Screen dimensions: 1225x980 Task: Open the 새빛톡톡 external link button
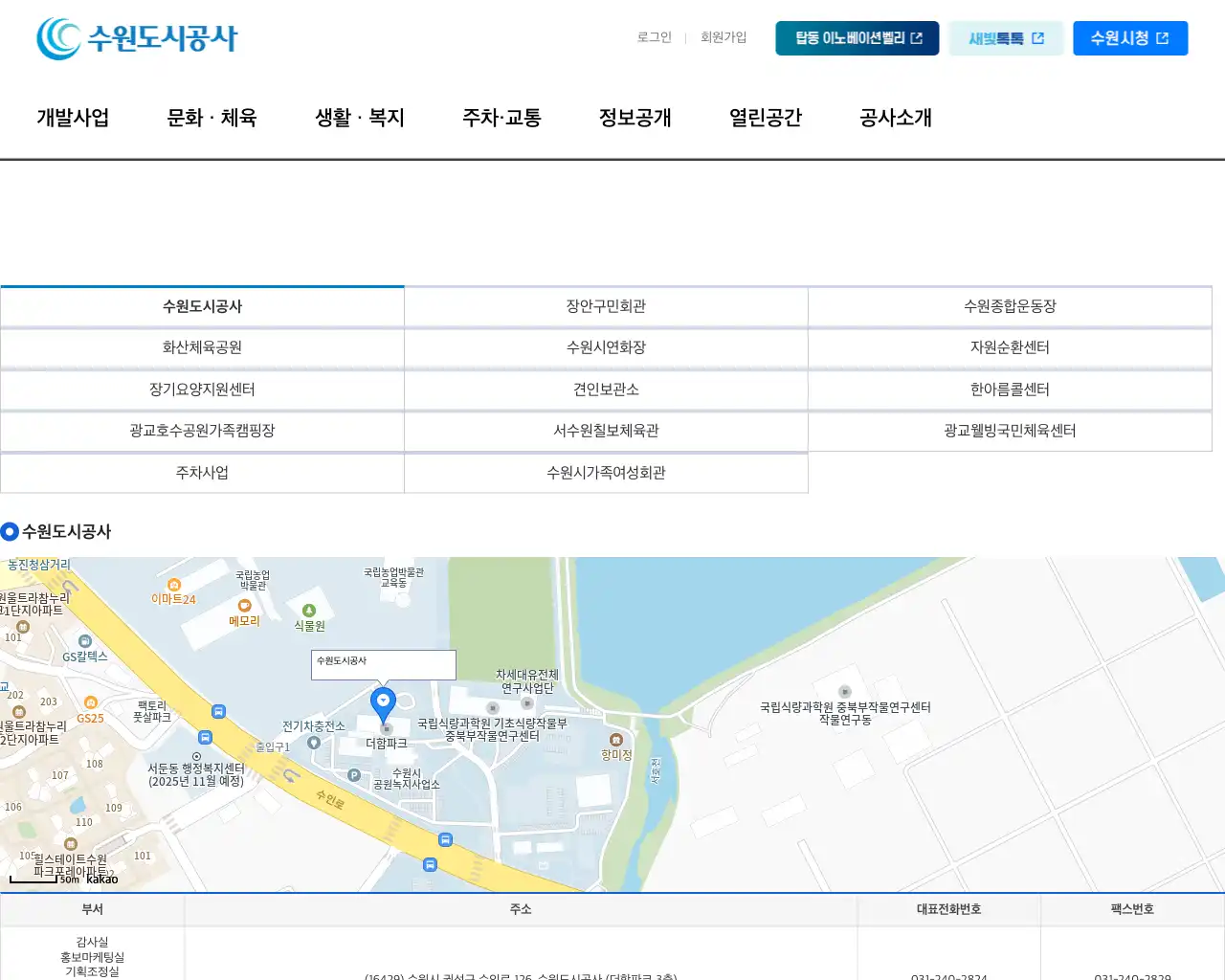1006,38
